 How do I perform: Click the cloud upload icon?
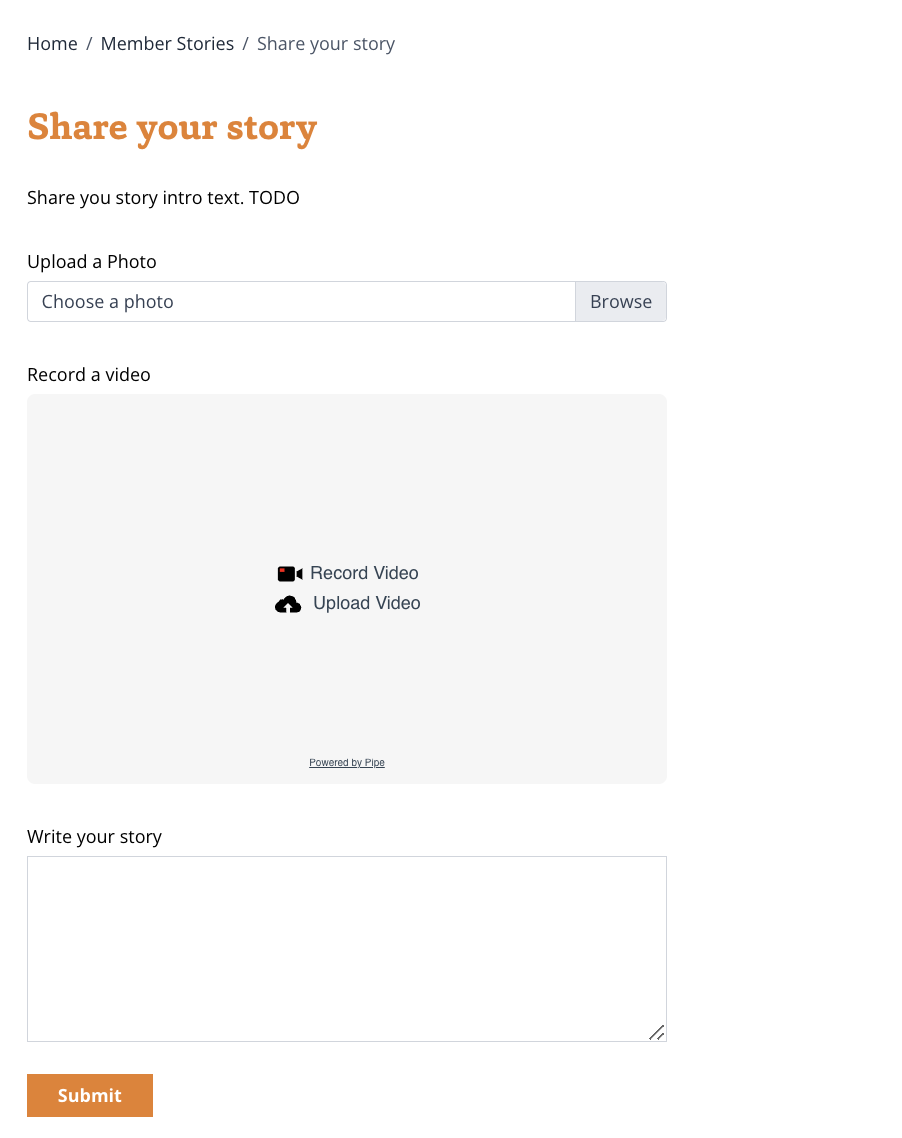click(x=288, y=604)
